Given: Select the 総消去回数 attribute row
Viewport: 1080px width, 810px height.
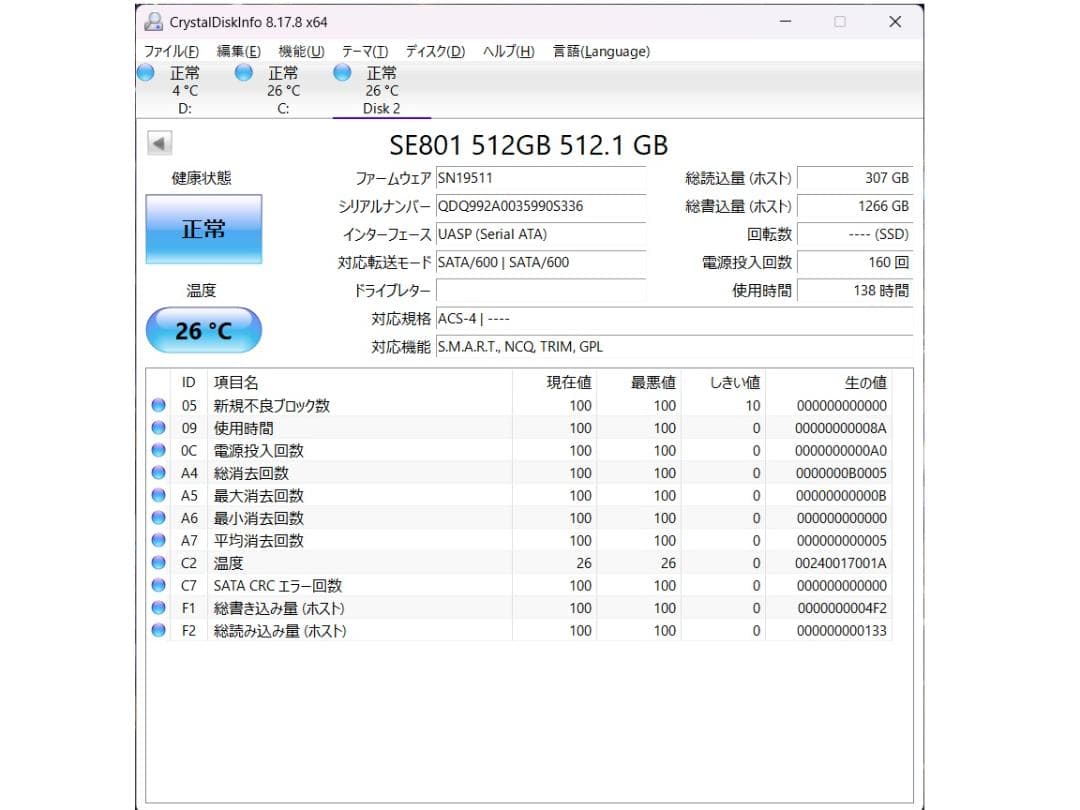Looking at the screenshot, I should (x=519, y=472).
